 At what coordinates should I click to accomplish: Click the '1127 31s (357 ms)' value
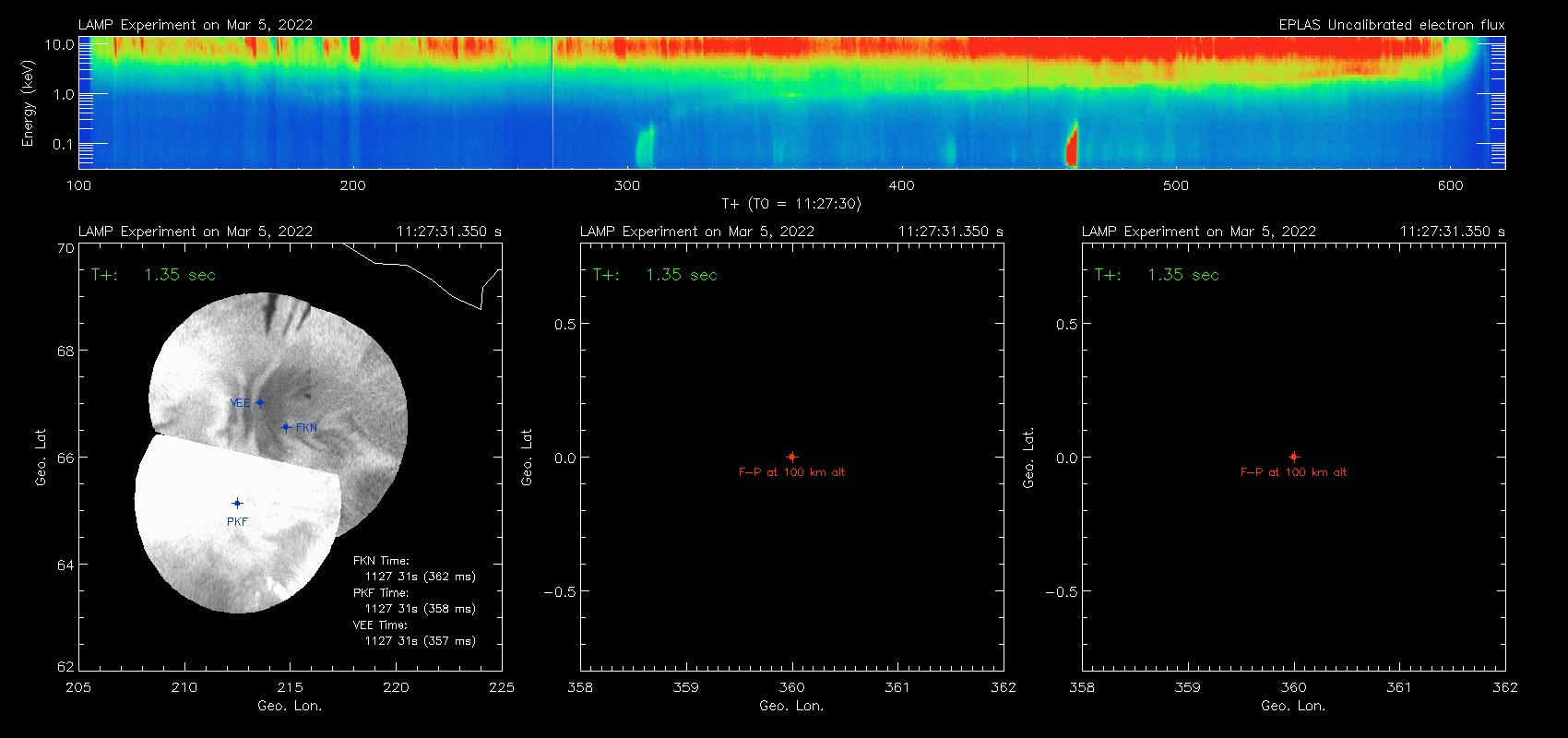click(x=421, y=641)
